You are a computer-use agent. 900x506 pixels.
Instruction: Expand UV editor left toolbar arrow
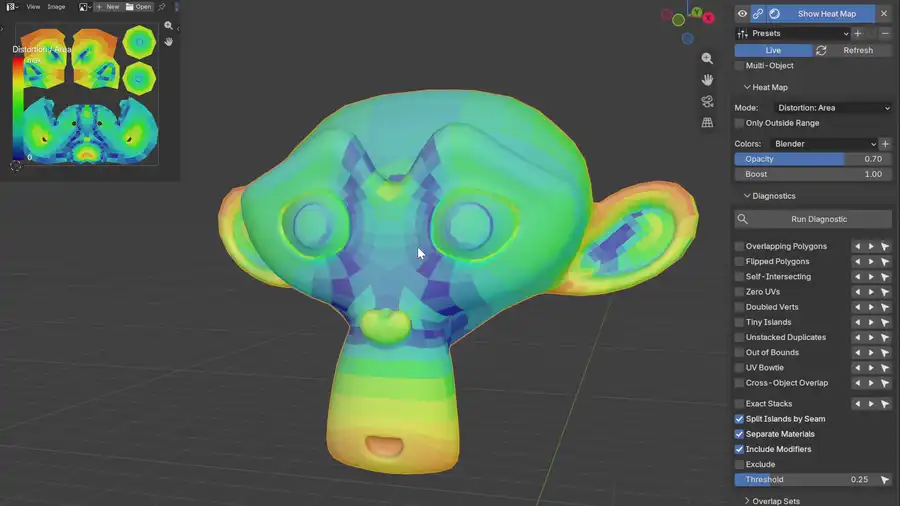coord(2,29)
